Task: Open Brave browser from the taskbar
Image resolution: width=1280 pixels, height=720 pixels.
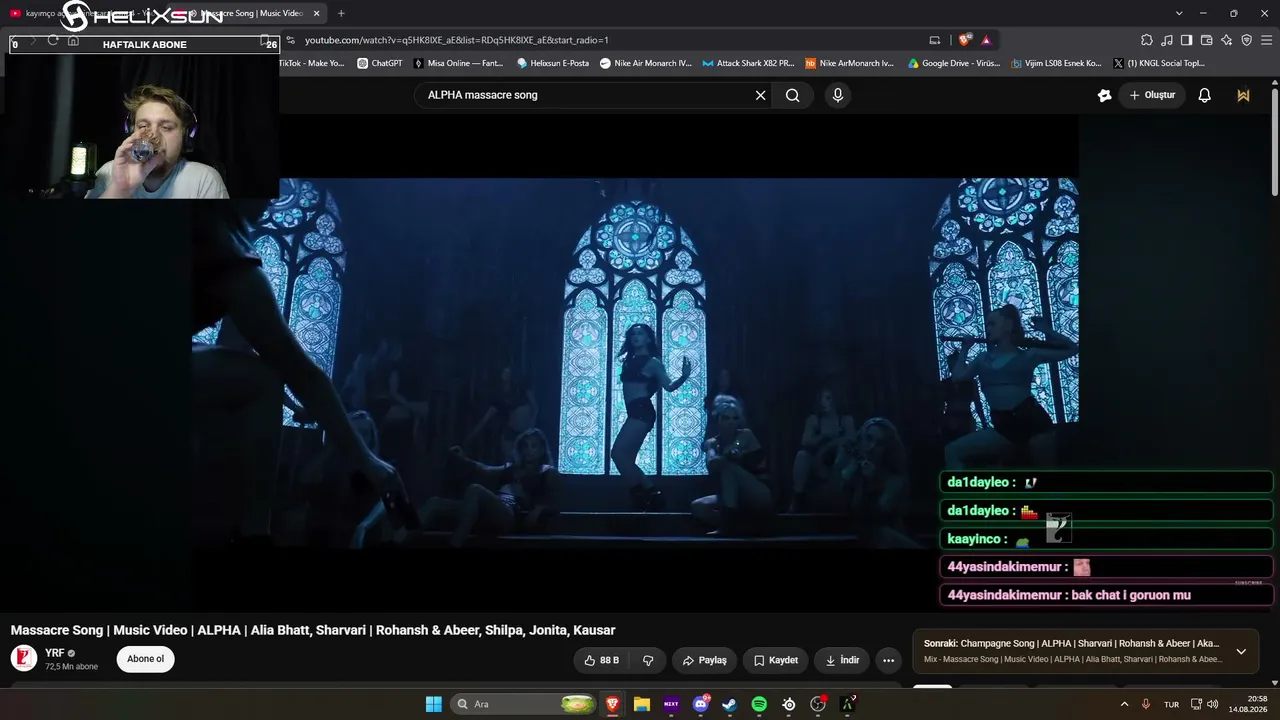Action: click(x=612, y=704)
